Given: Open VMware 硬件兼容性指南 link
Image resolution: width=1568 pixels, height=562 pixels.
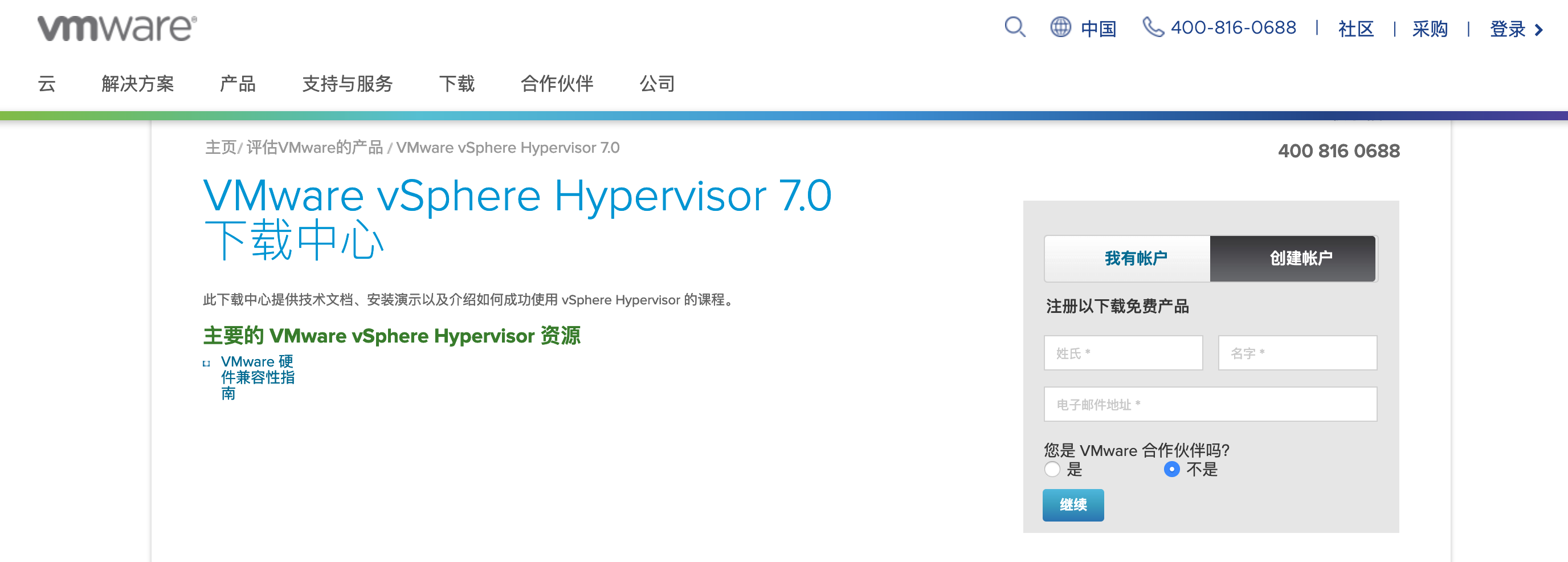Looking at the screenshot, I should click(258, 377).
